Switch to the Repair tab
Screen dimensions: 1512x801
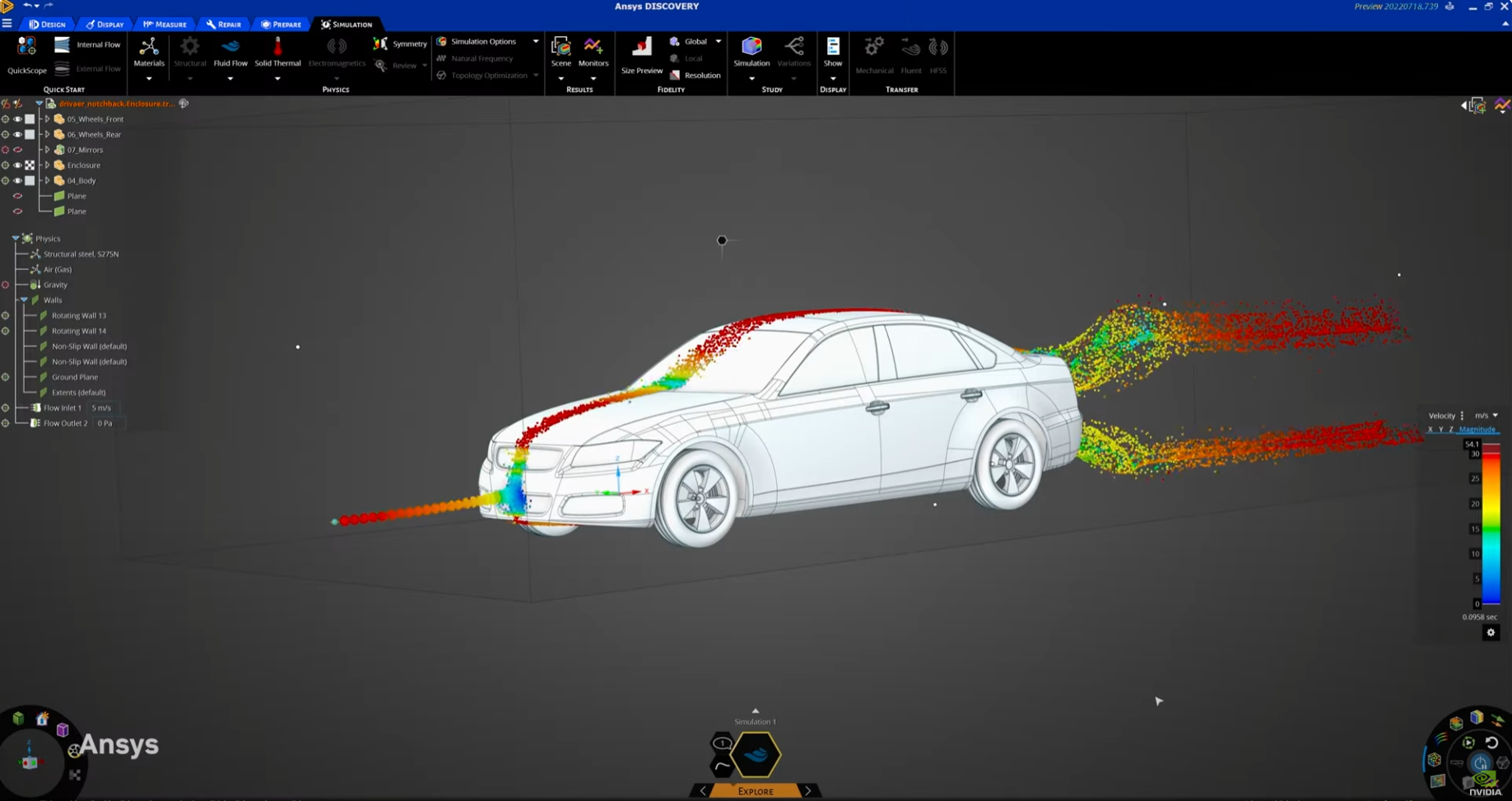[224, 24]
